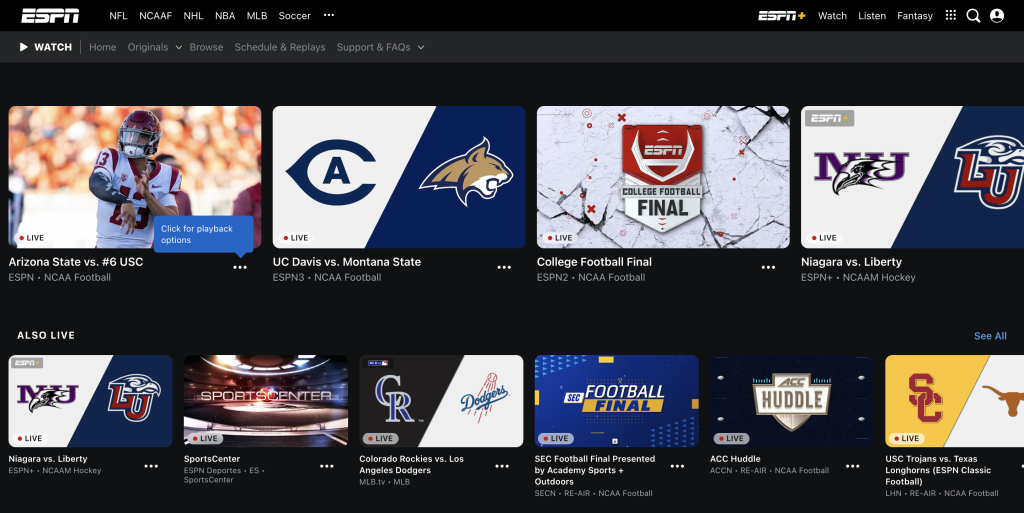Image resolution: width=1024 pixels, height=513 pixels.
Task: Open options for SEC Football Final
Action: pos(677,466)
